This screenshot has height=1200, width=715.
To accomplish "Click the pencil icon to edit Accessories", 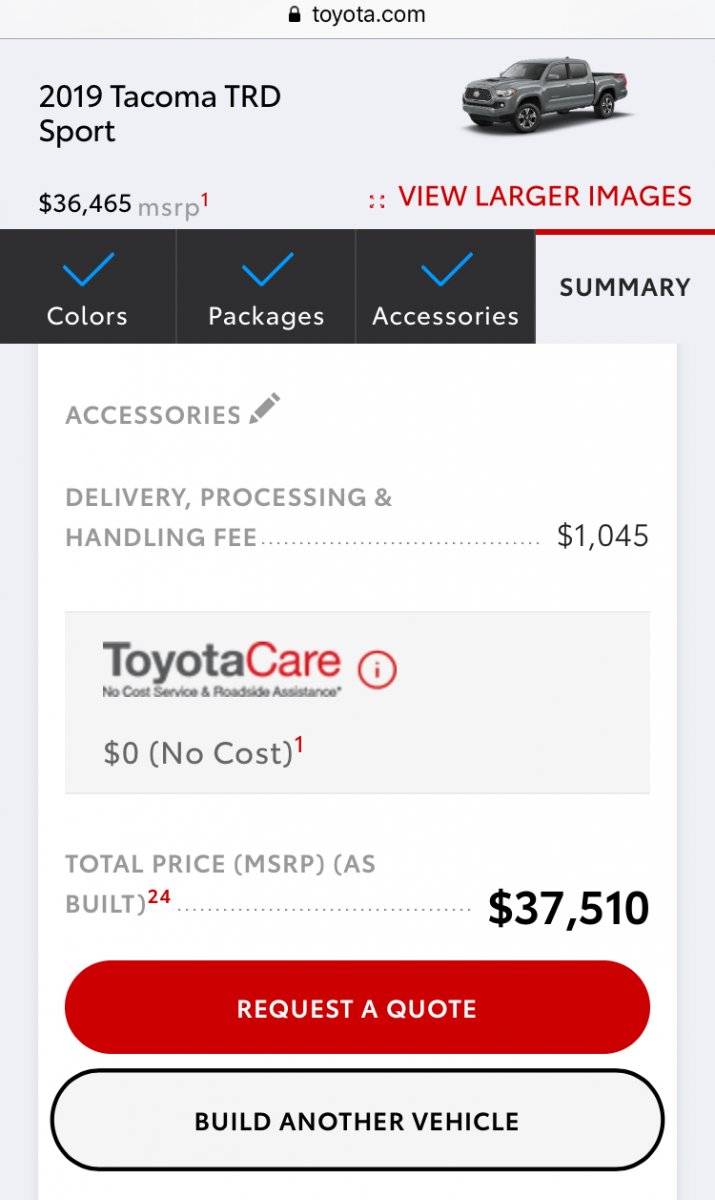I will [265, 408].
